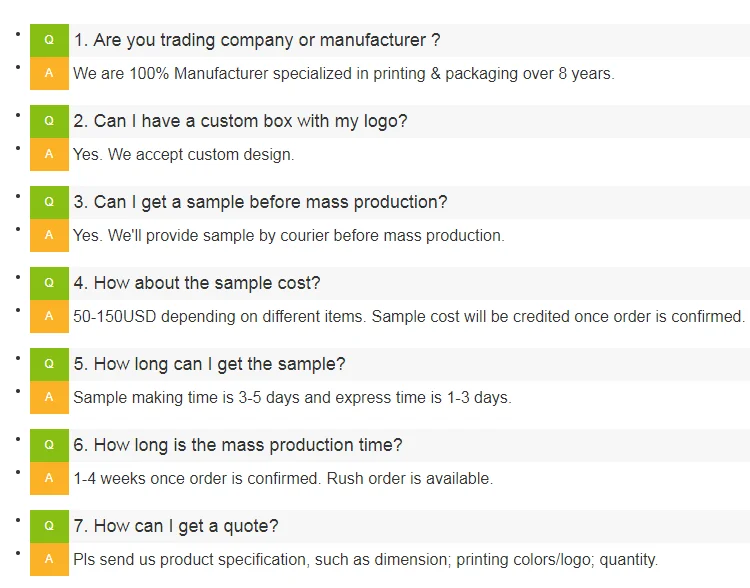The image size is (750, 588).
Task: Select the question 'Are you trading company or manufacturer'
Action: [257, 40]
